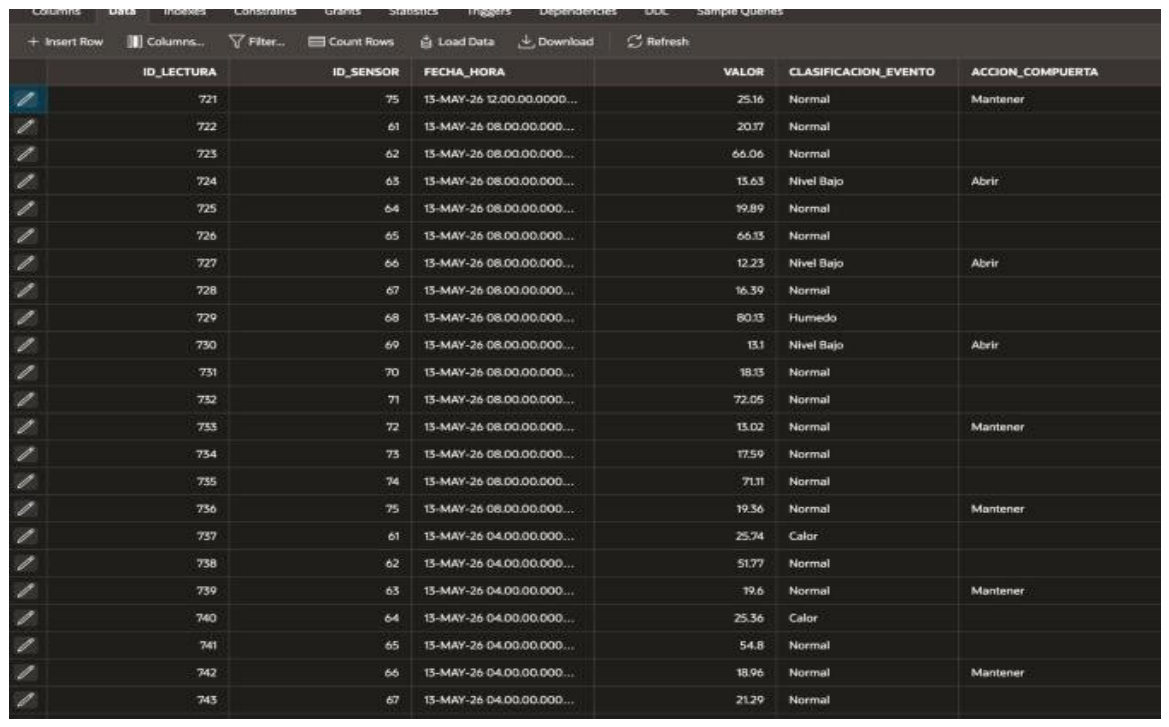Select the VALOR cell 25.16

point(685,99)
